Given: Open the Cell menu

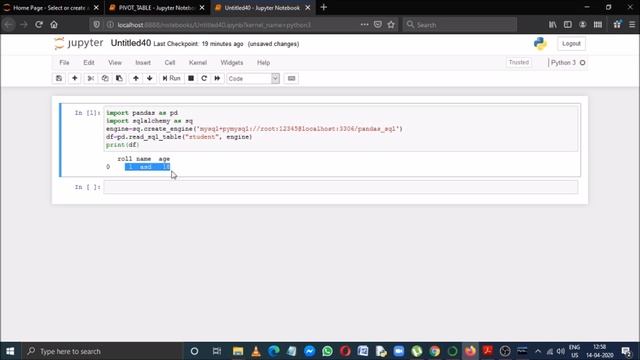Looking at the screenshot, I should 170,63.
